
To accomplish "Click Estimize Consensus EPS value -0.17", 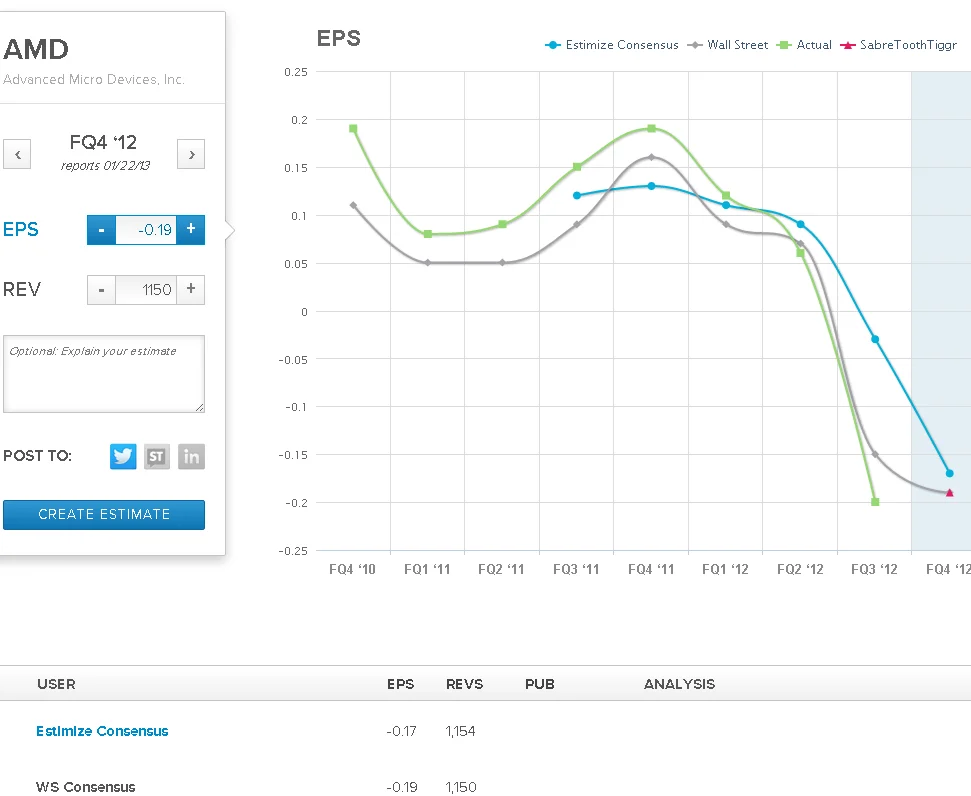I will pos(401,732).
